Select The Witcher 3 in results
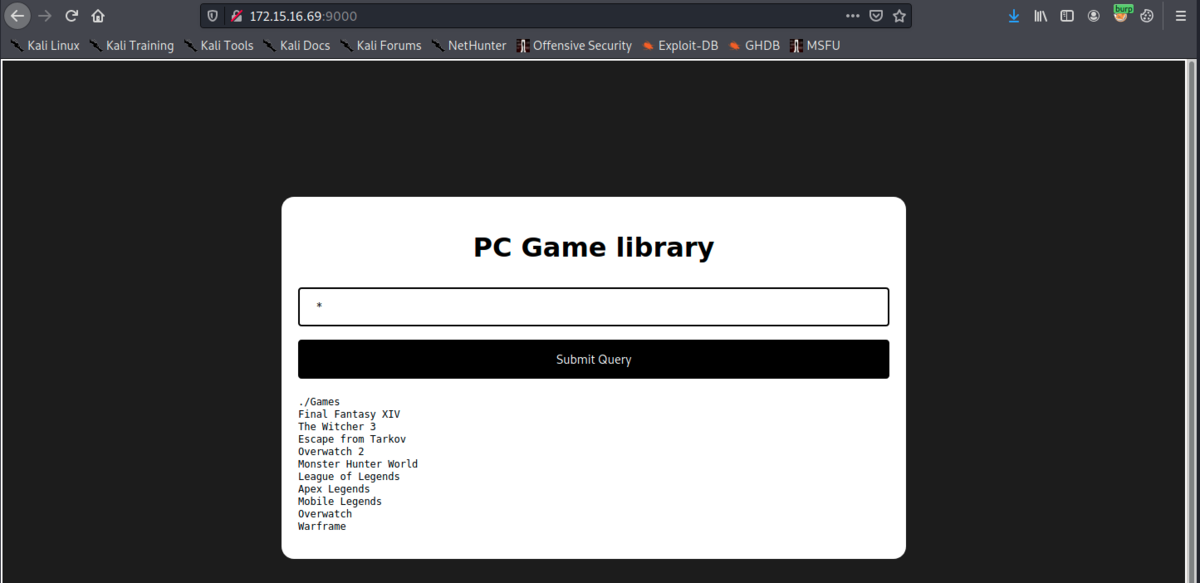Image resolution: width=1200 pixels, height=583 pixels. tap(337, 427)
